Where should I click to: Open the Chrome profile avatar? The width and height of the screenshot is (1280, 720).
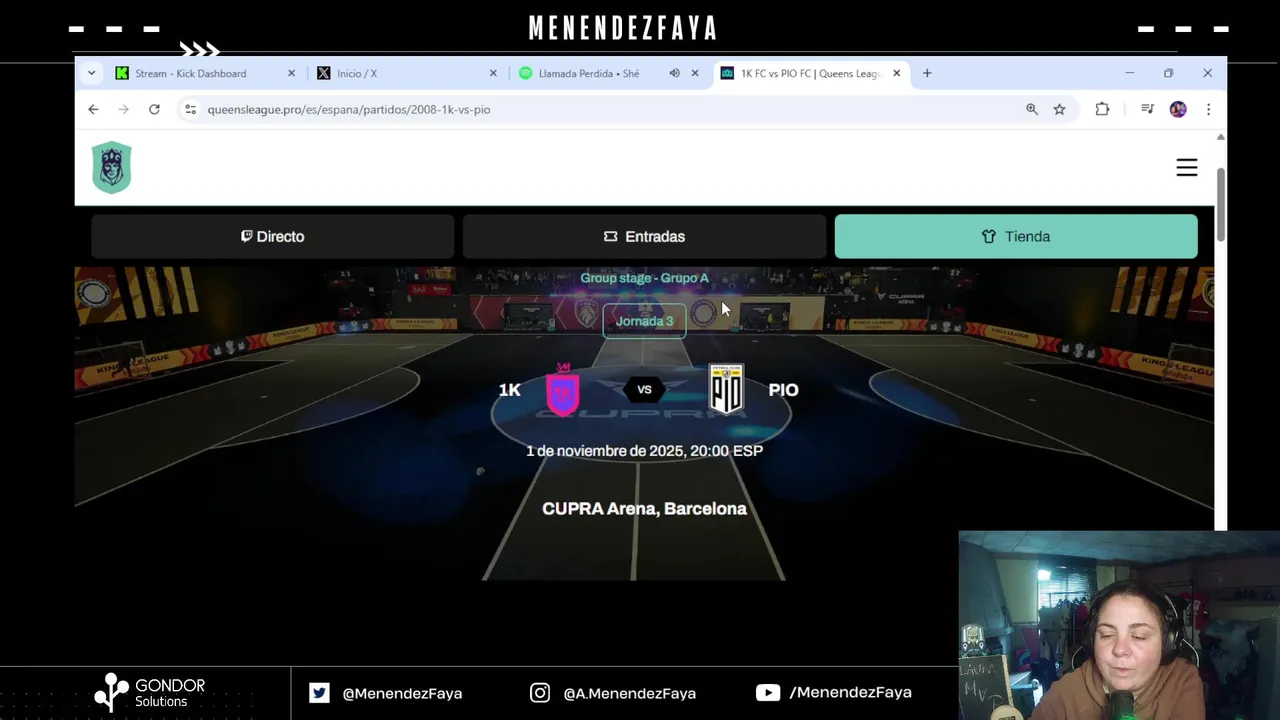tap(1178, 109)
